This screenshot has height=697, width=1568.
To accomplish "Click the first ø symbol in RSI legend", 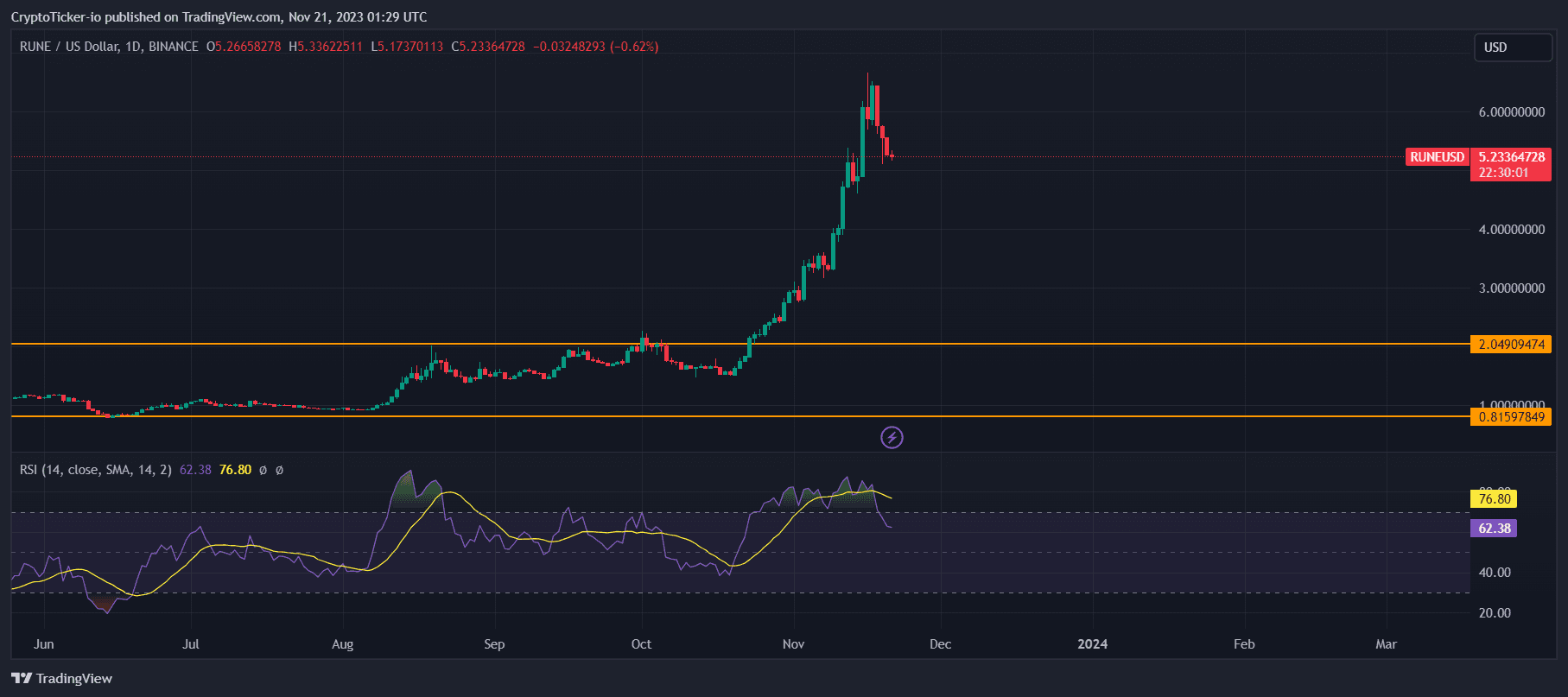I will (x=263, y=470).
